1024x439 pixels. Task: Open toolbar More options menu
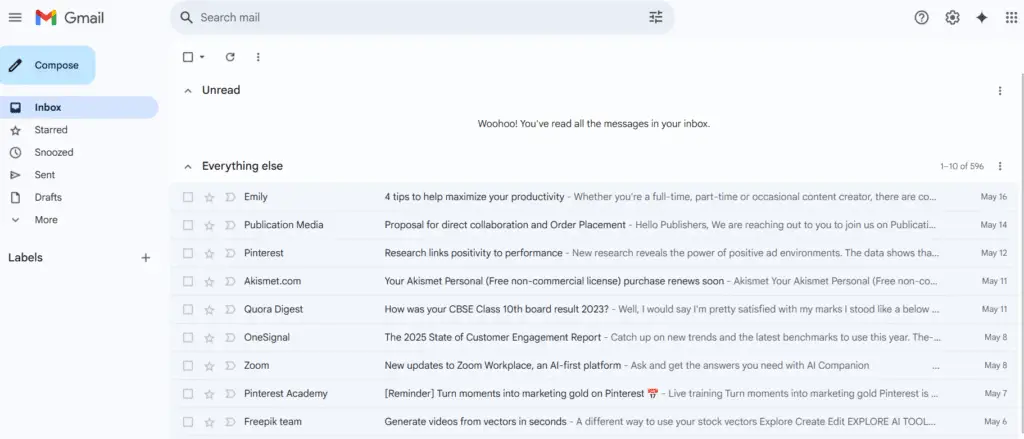pos(258,57)
